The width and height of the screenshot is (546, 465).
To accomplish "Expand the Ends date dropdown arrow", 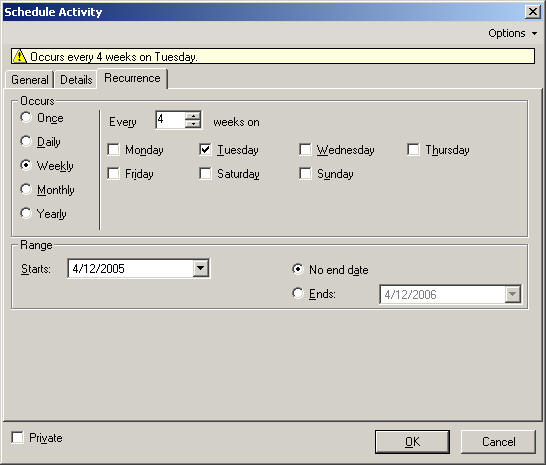I will pyautogui.click(x=512, y=294).
